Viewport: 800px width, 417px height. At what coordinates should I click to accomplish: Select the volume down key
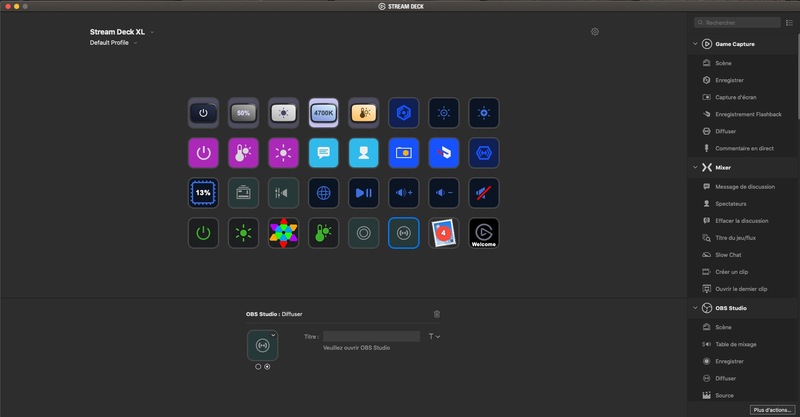click(x=444, y=193)
